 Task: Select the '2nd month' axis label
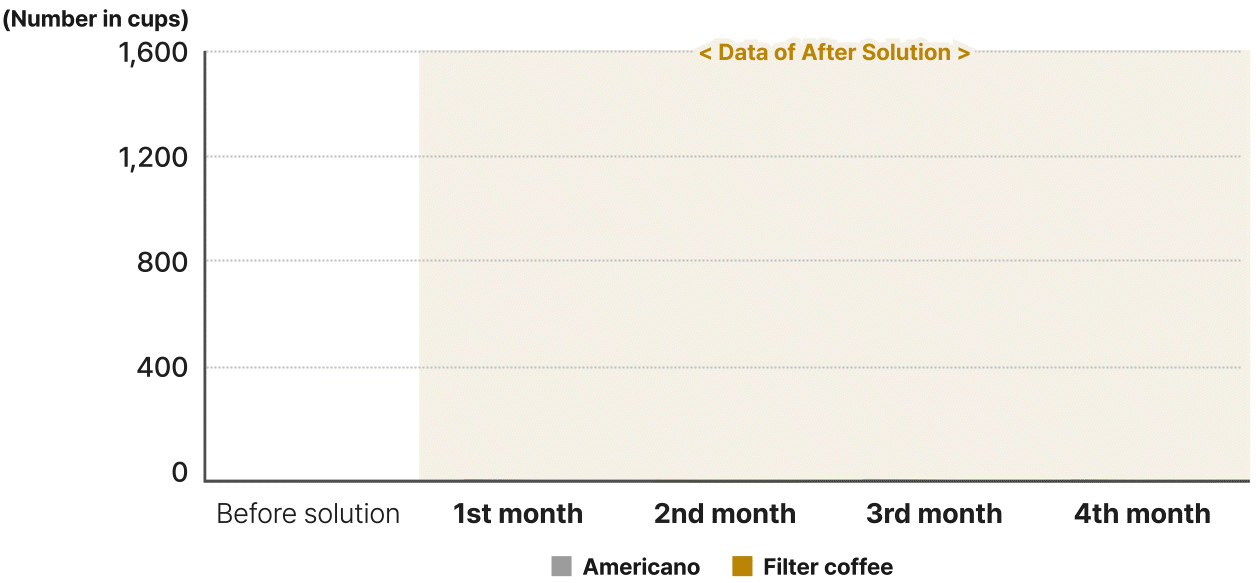pyautogui.click(x=725, y=514)
